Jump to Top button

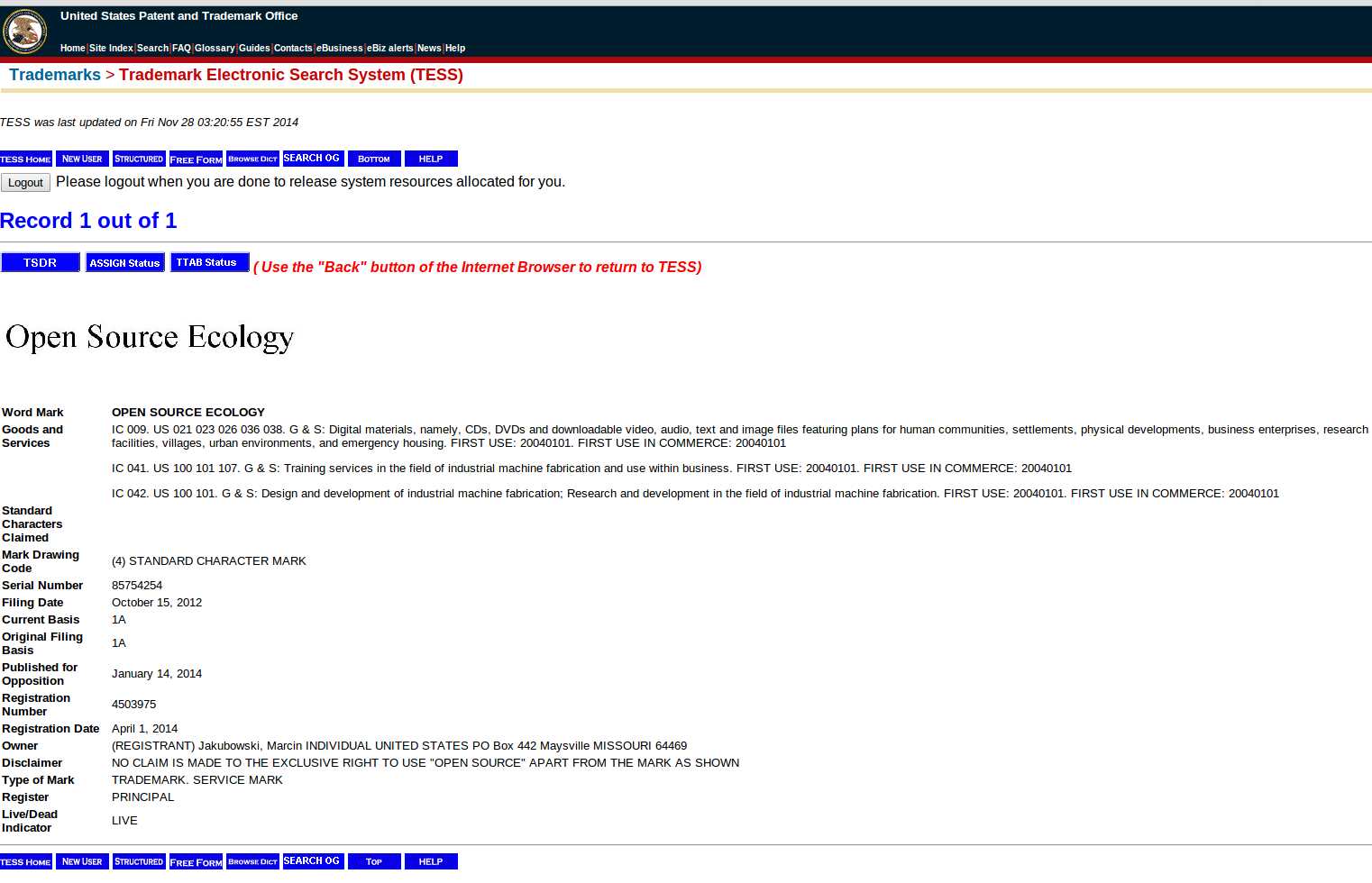374,861
